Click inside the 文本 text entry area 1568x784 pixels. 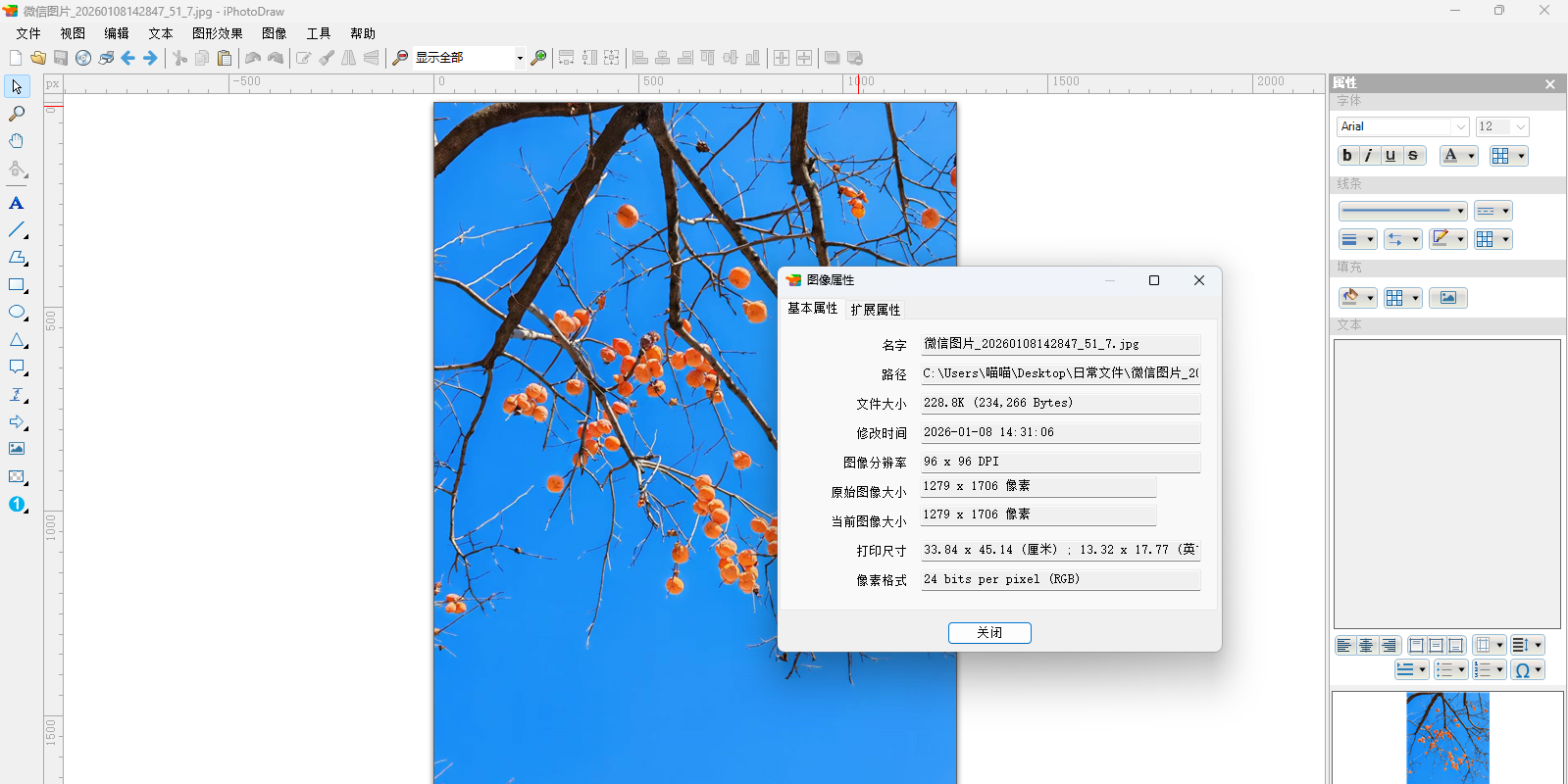pyautogui.click(x=1446, y=484)
